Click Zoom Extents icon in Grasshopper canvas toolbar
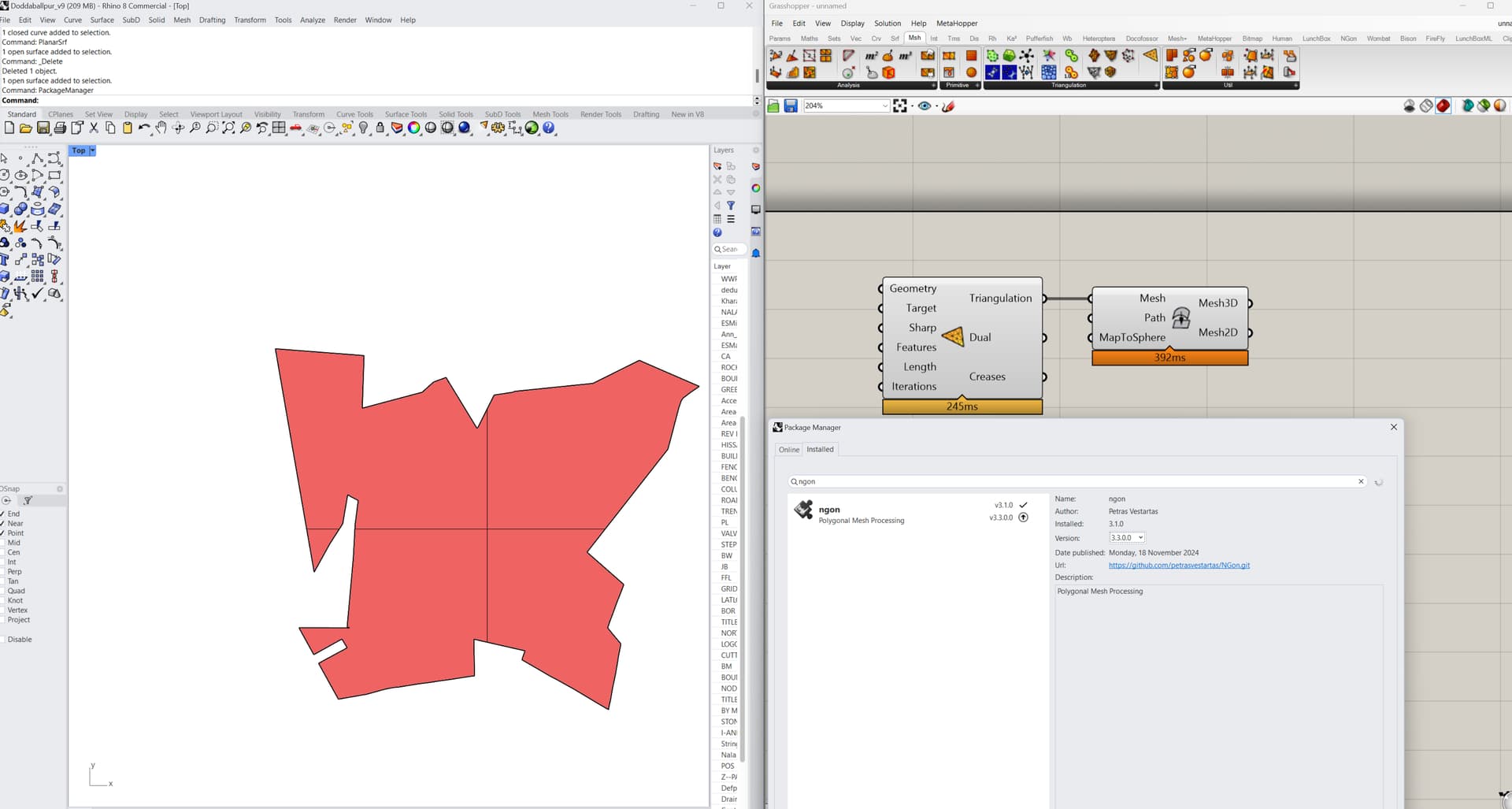This screenshot has width=1512, height=809. click(x=900, y=106)
